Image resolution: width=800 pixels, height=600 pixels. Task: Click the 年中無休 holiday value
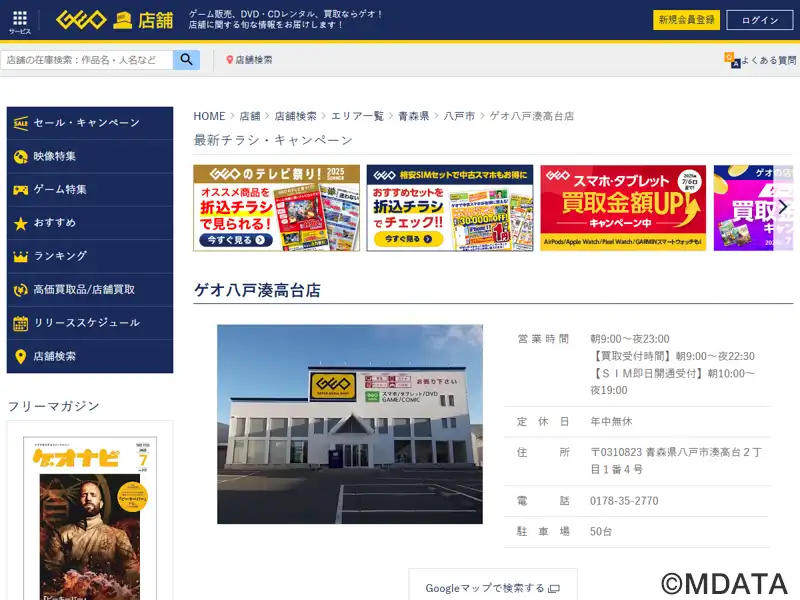611,421
